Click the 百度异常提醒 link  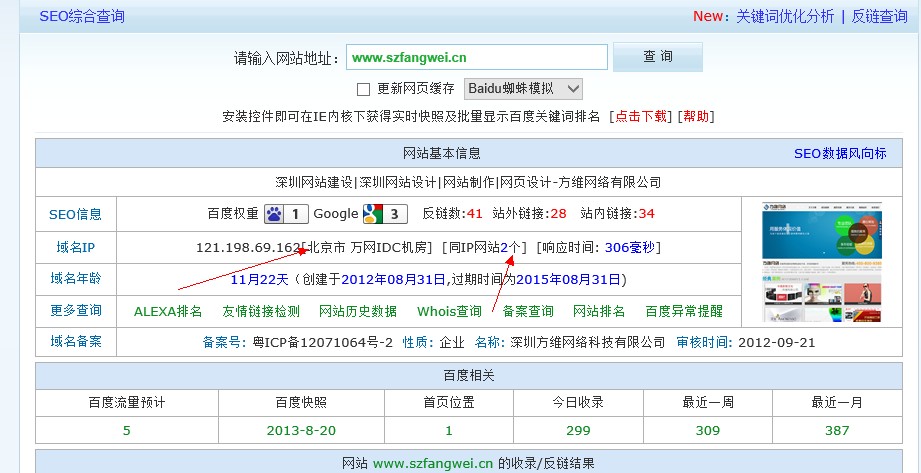pyautogui.click(x=683, y=311)
